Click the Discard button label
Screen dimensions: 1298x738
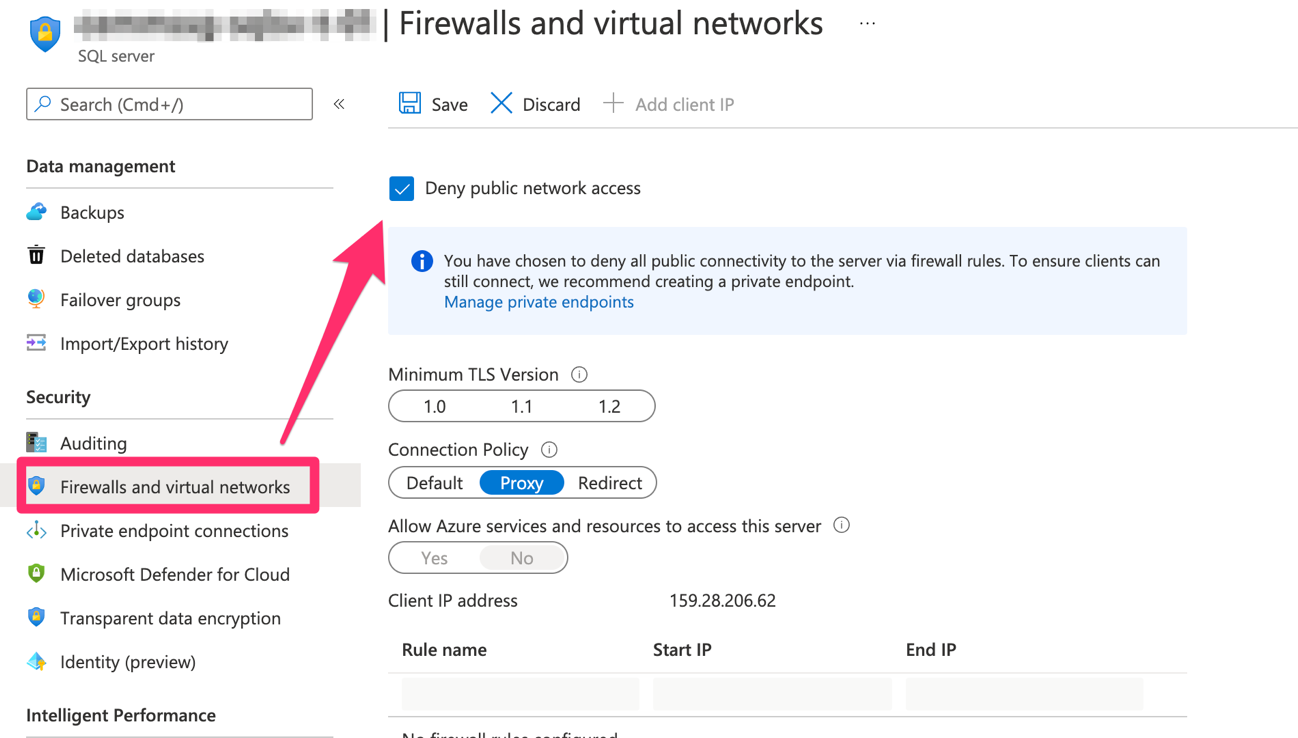click(x=551, y=104)
